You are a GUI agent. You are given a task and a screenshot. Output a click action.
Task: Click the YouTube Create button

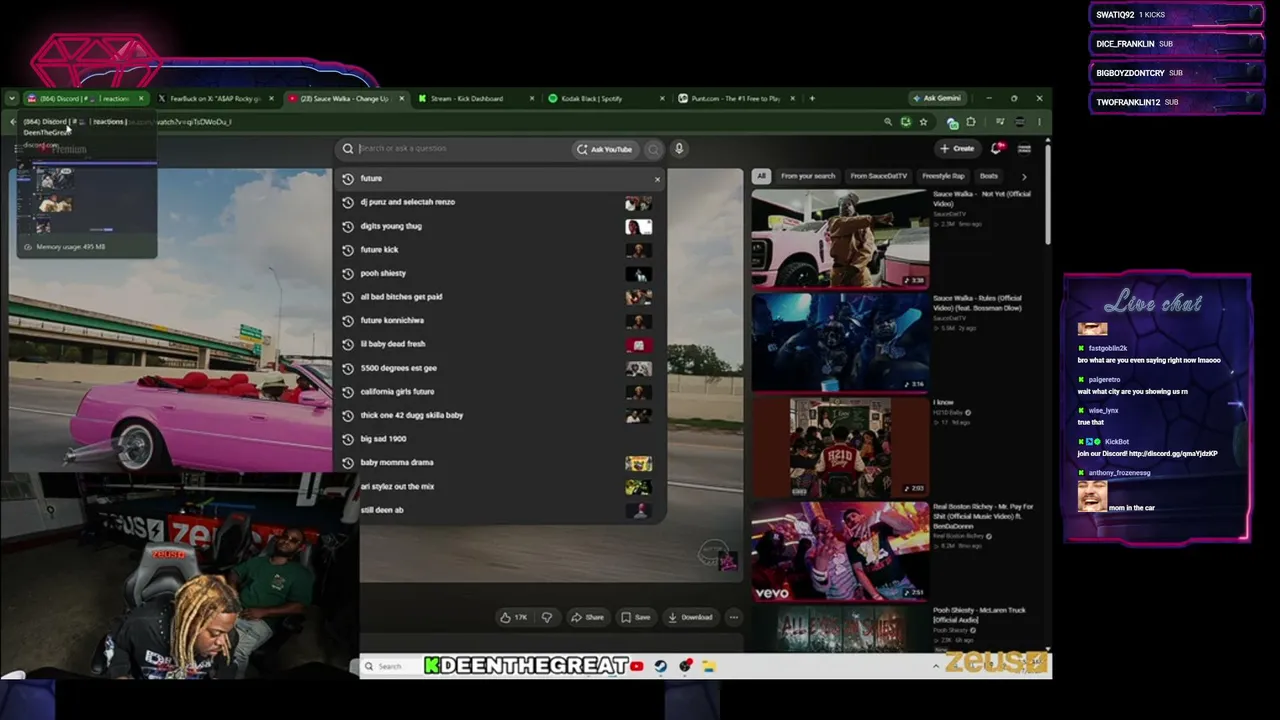coord(957,148)
